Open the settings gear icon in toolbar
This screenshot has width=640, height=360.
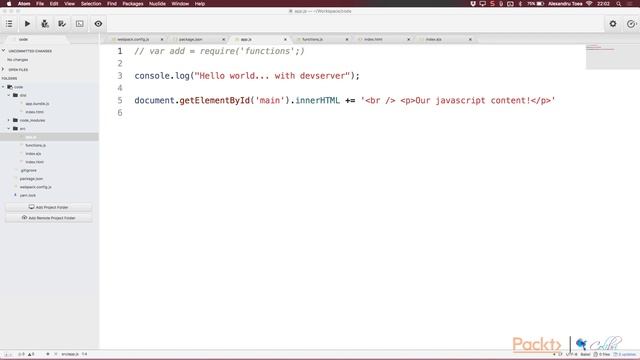(x=613, y=24)
